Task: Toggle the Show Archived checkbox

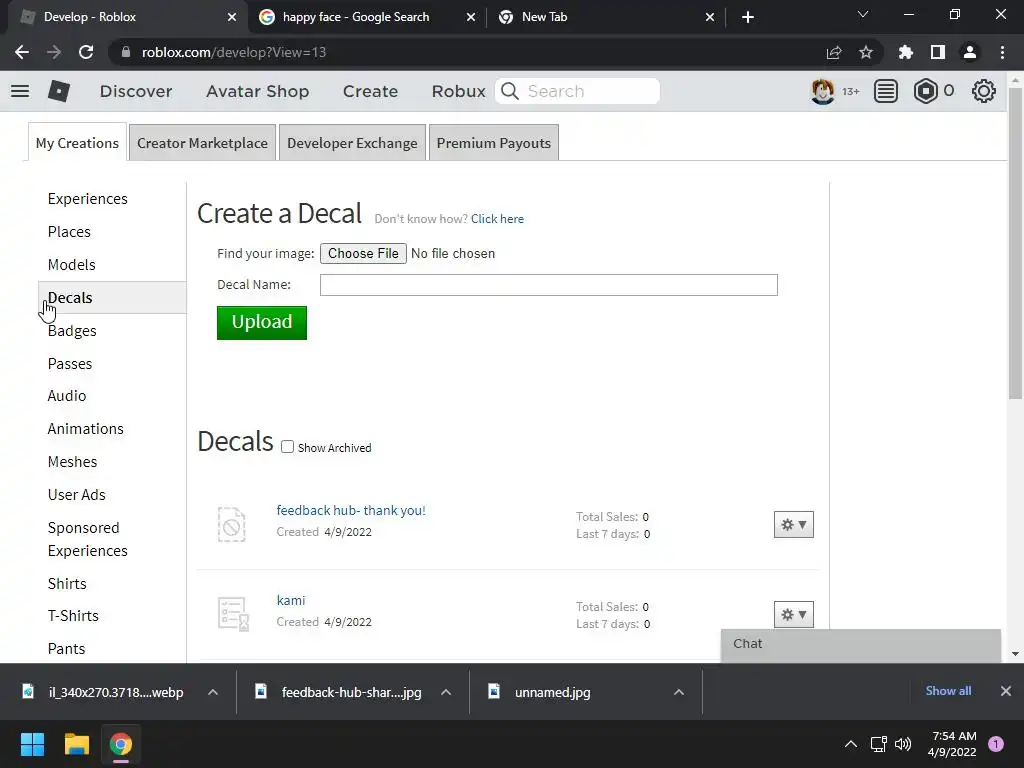Action: (287, 447)
